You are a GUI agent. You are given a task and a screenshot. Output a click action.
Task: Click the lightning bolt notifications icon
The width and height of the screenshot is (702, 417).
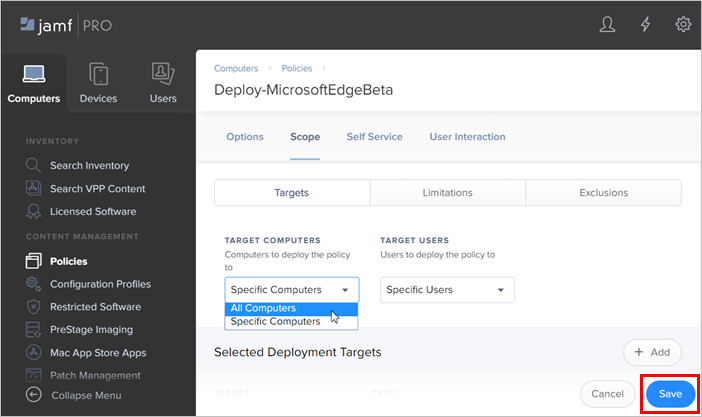[646, 24]
